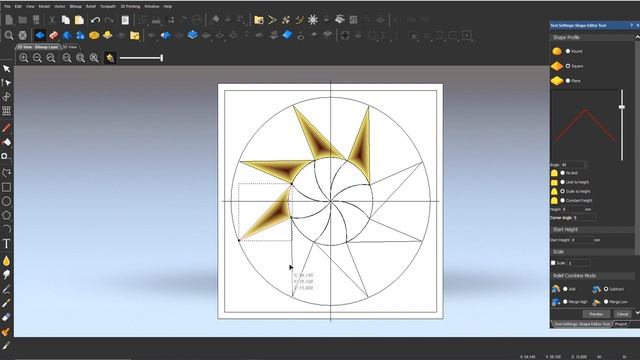Click the undo arrow icon
Image resolution: width=640 pixels, height=360 pixels.
click(96, 20)
